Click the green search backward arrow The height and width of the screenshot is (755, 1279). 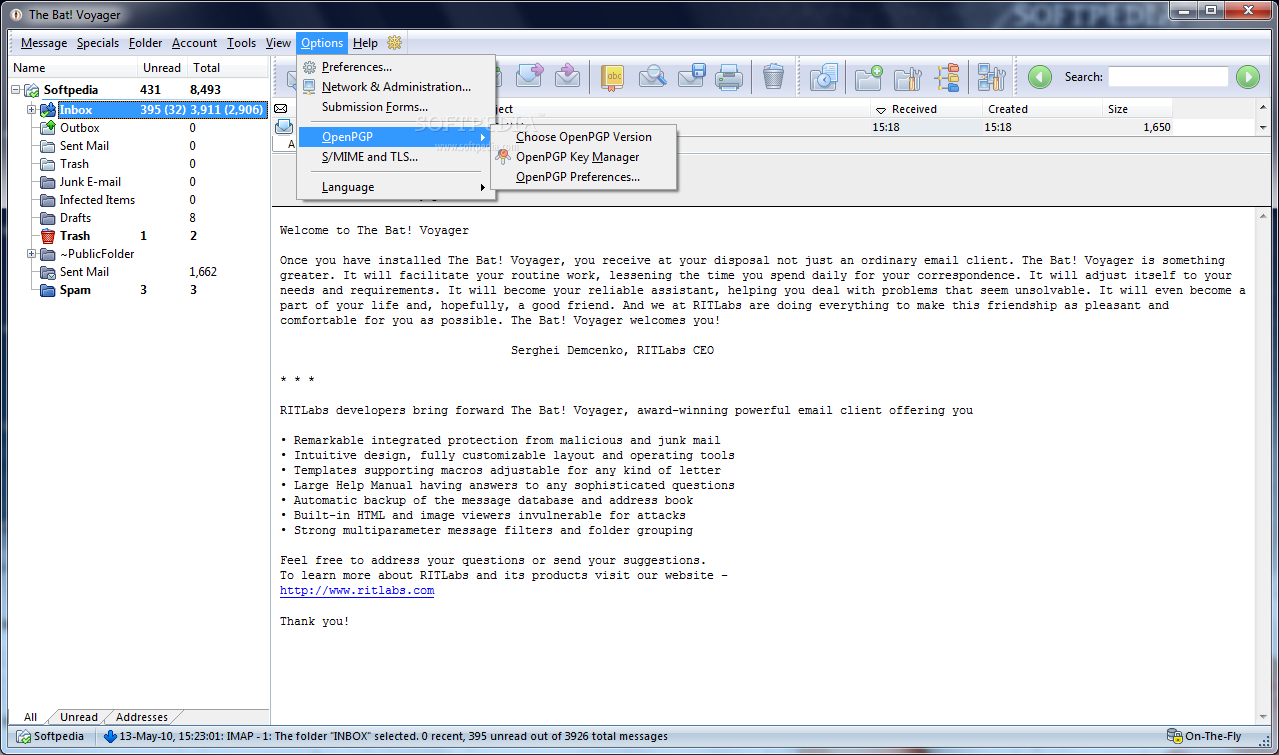(1040, 77)
